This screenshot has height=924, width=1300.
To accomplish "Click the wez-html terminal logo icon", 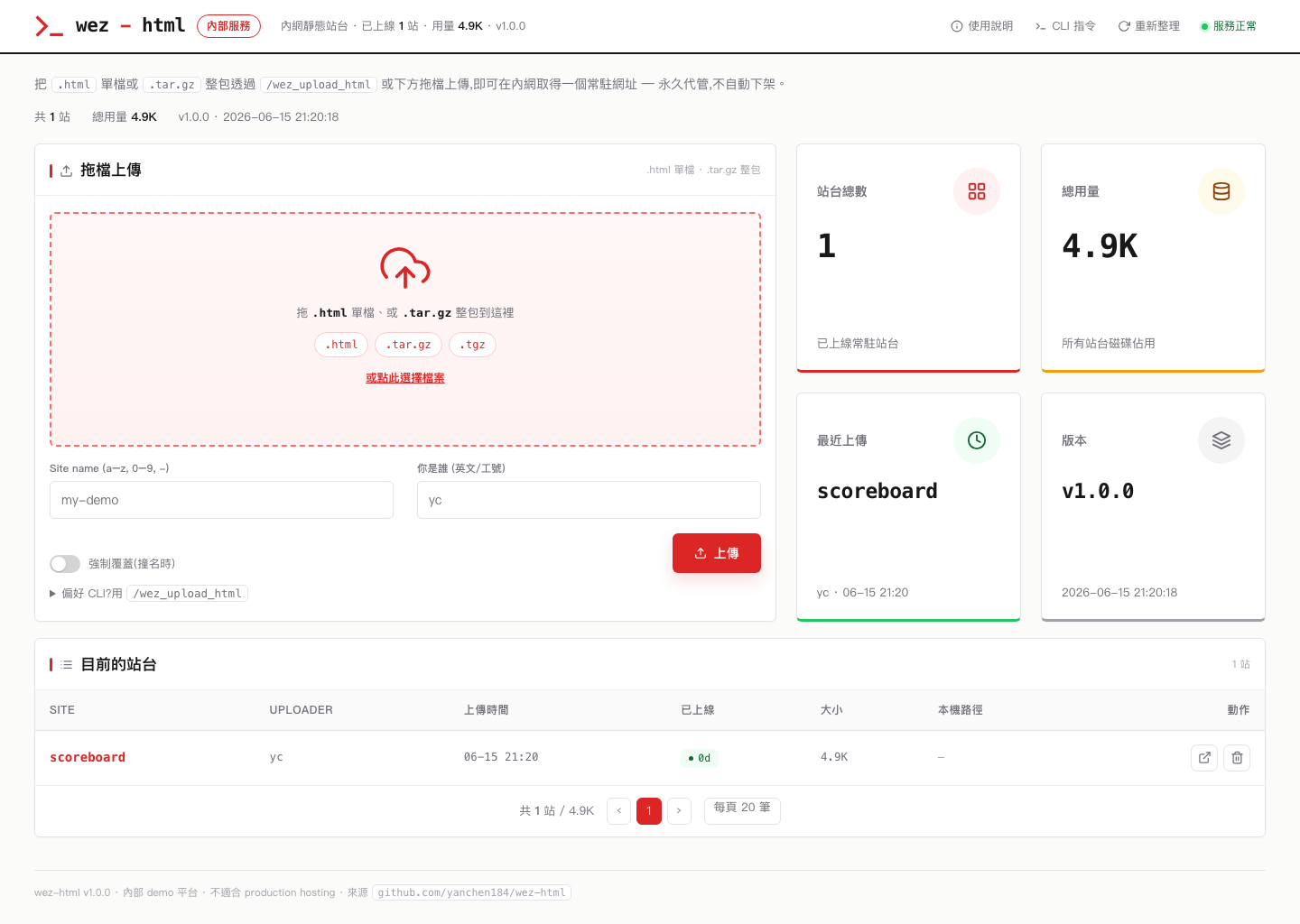I will point(49,26).
